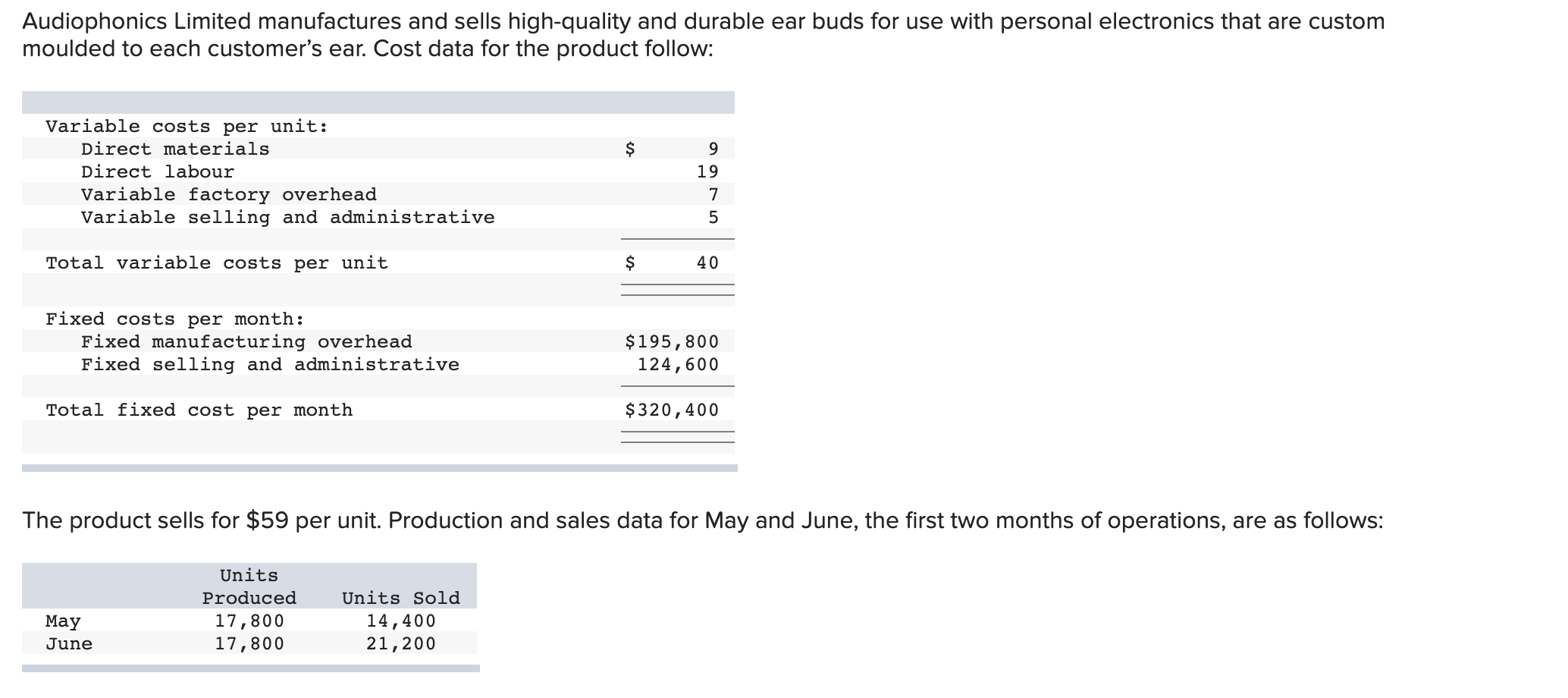The image size is (1568, 698).
Task: Click the Units Produced column header
Action: coord(249,586)
